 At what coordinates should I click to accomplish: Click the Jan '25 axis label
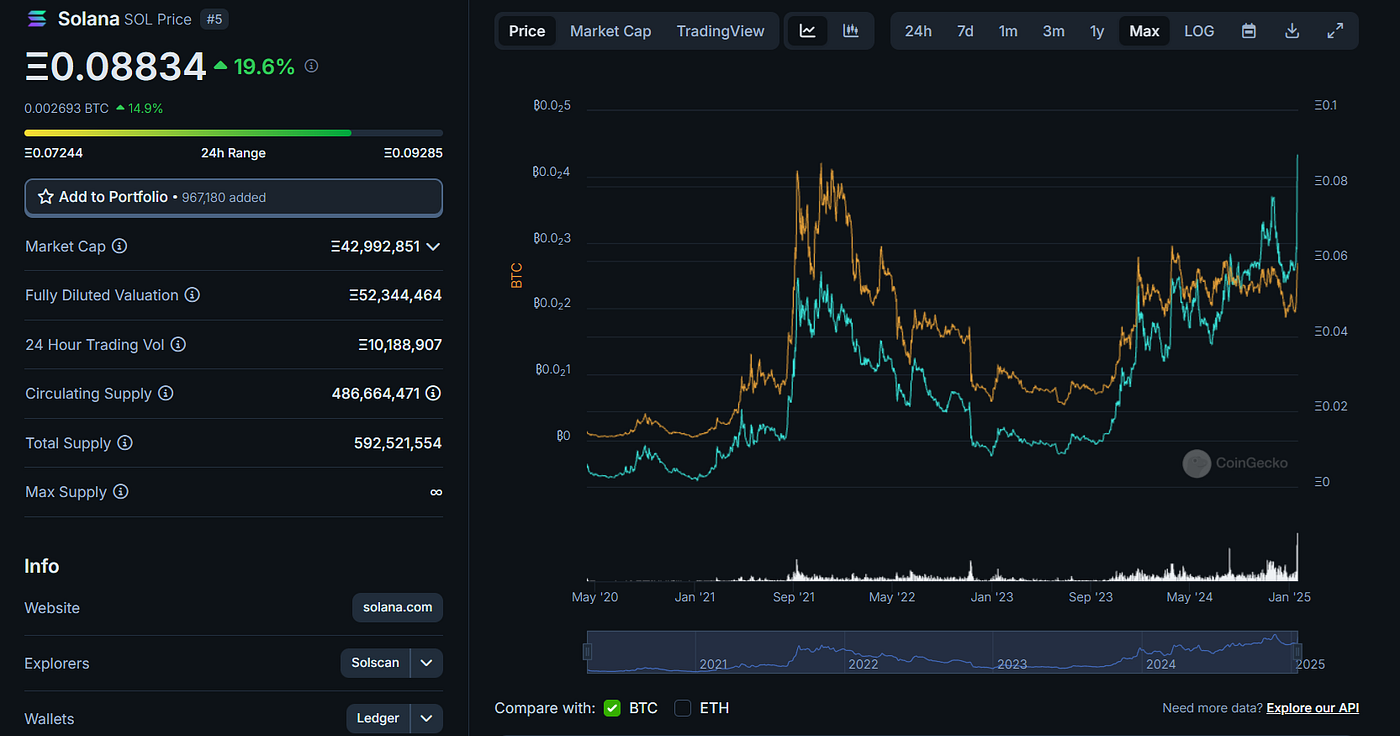(x=1288, y=597)
